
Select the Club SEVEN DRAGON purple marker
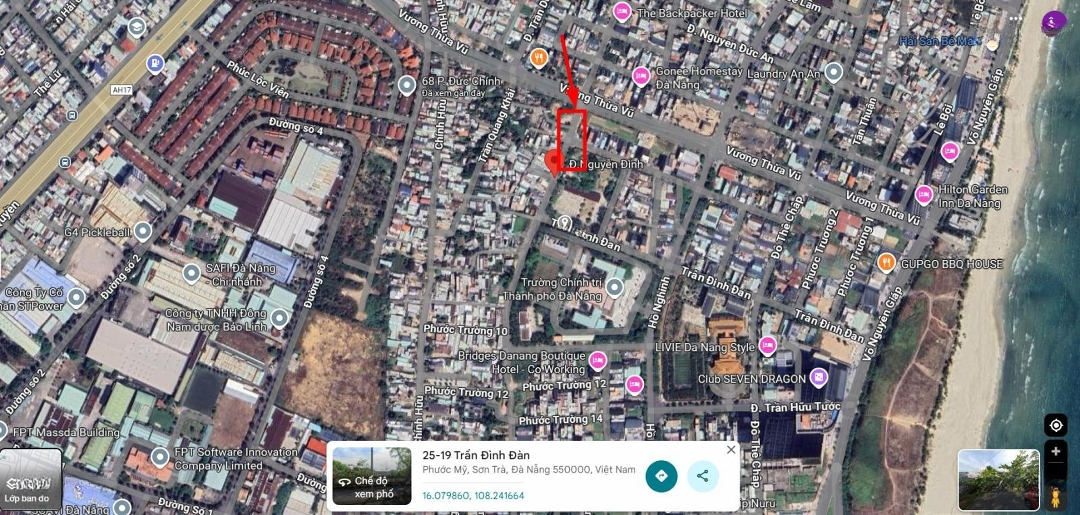(818, 377)
